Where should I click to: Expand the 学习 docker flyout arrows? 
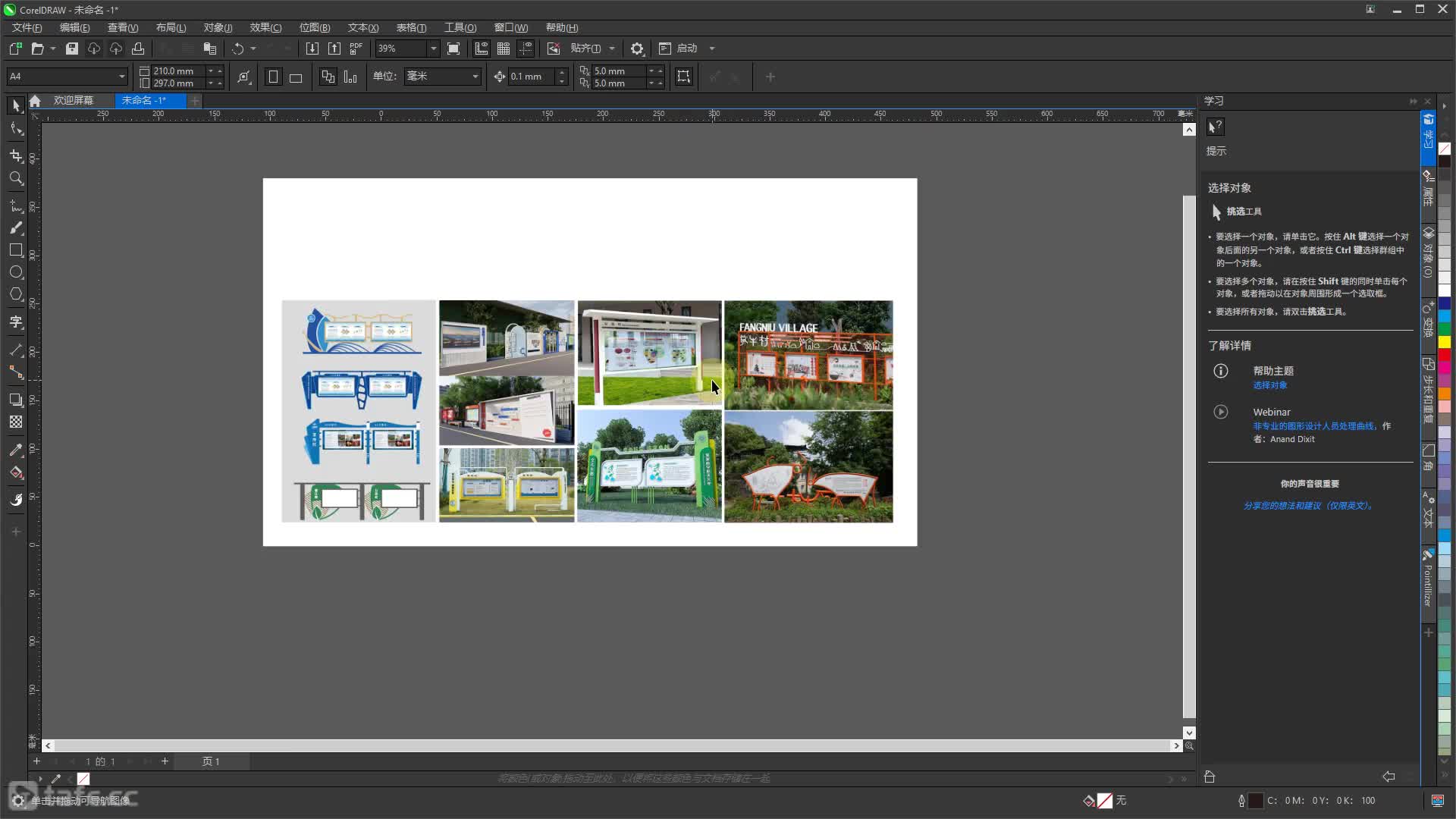[x=1413, y=101]
